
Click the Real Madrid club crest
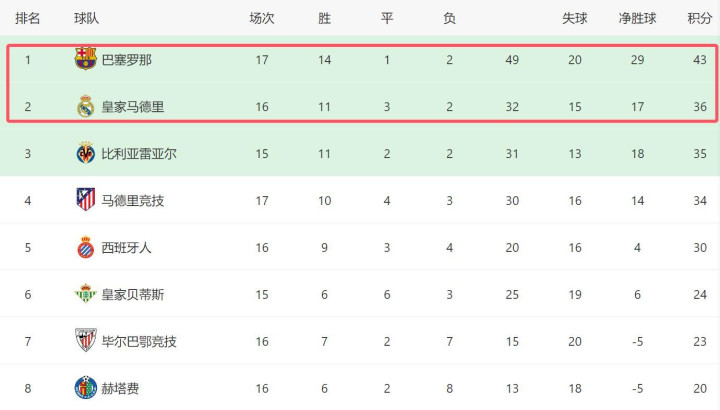[x=86, y=106]
